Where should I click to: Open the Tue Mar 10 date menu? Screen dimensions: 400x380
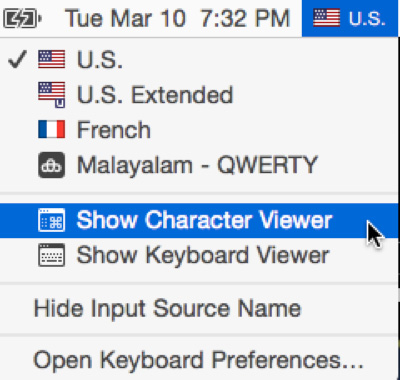tap(125, 18)
